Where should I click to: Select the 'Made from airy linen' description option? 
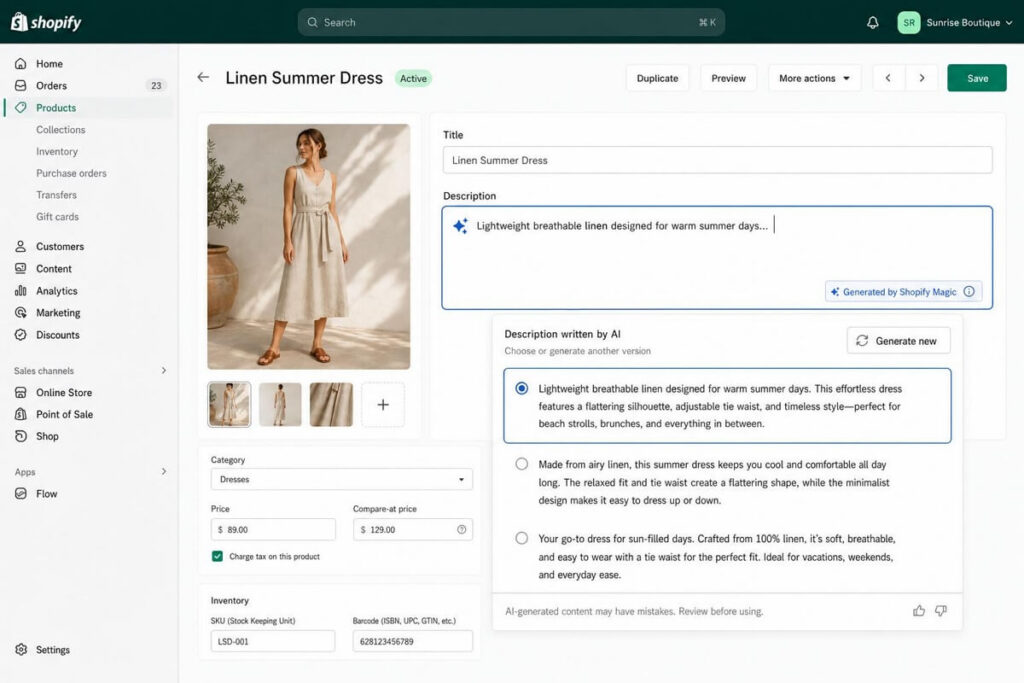pos(522,464)
